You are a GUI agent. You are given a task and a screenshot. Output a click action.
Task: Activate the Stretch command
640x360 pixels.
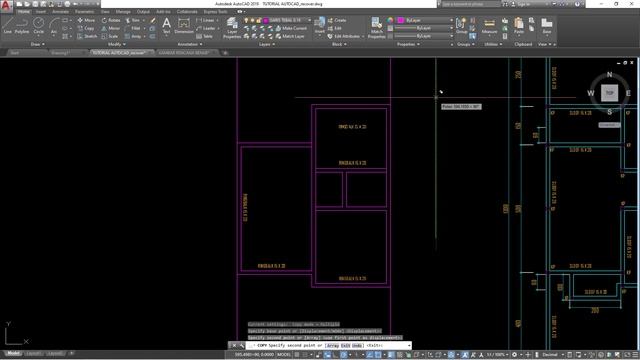pyautogui.click(x=87, y=36)
